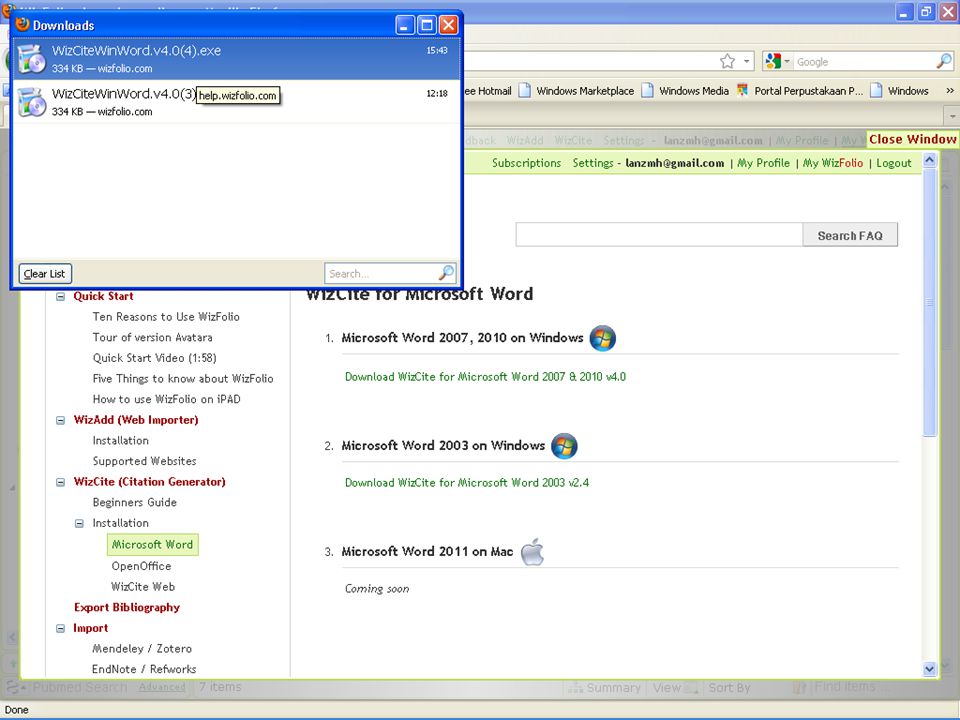
Task: Click the browser search magnifier icon
Action: (944, 61)
